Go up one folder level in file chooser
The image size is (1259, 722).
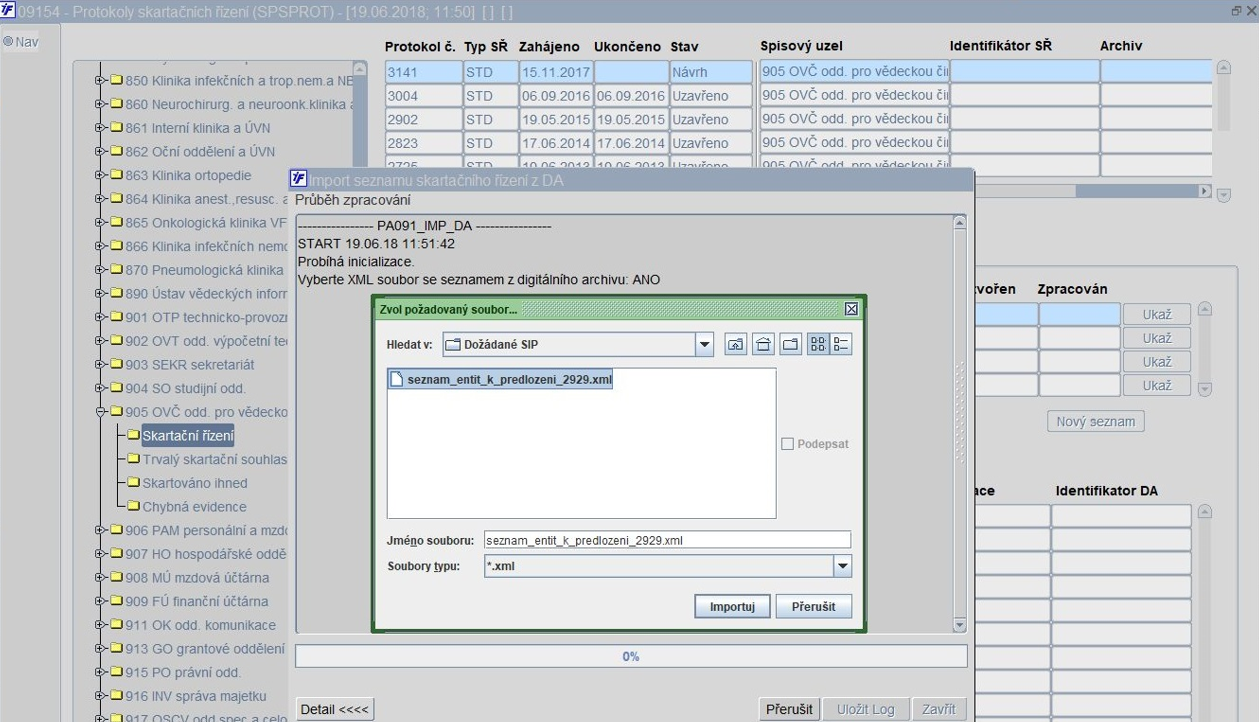coord(735,345)
